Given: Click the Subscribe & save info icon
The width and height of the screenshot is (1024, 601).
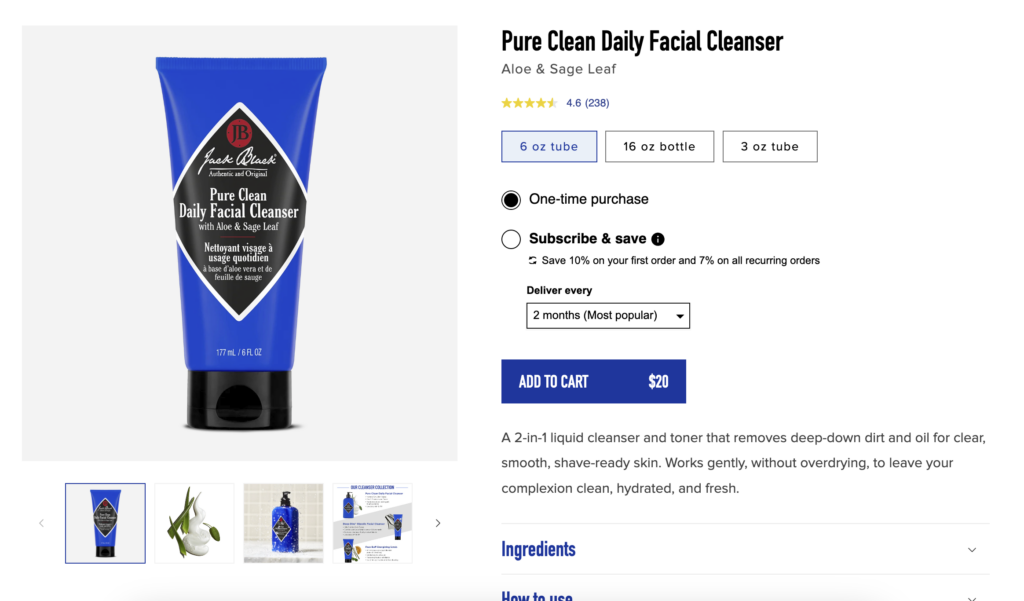Looking at the screenshot, I should [x=658, y=239].
